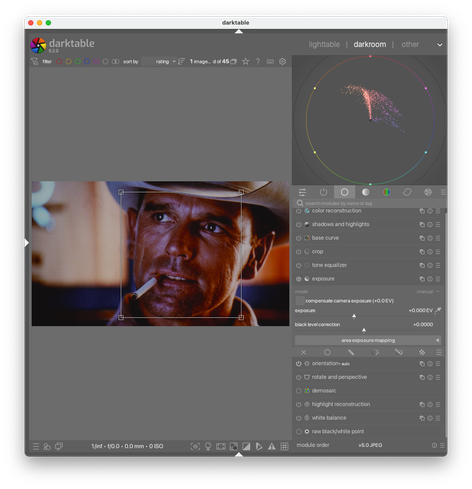Click the star overlays icon
The height and width of the screenshot is (489, 472).
(246, 62)
